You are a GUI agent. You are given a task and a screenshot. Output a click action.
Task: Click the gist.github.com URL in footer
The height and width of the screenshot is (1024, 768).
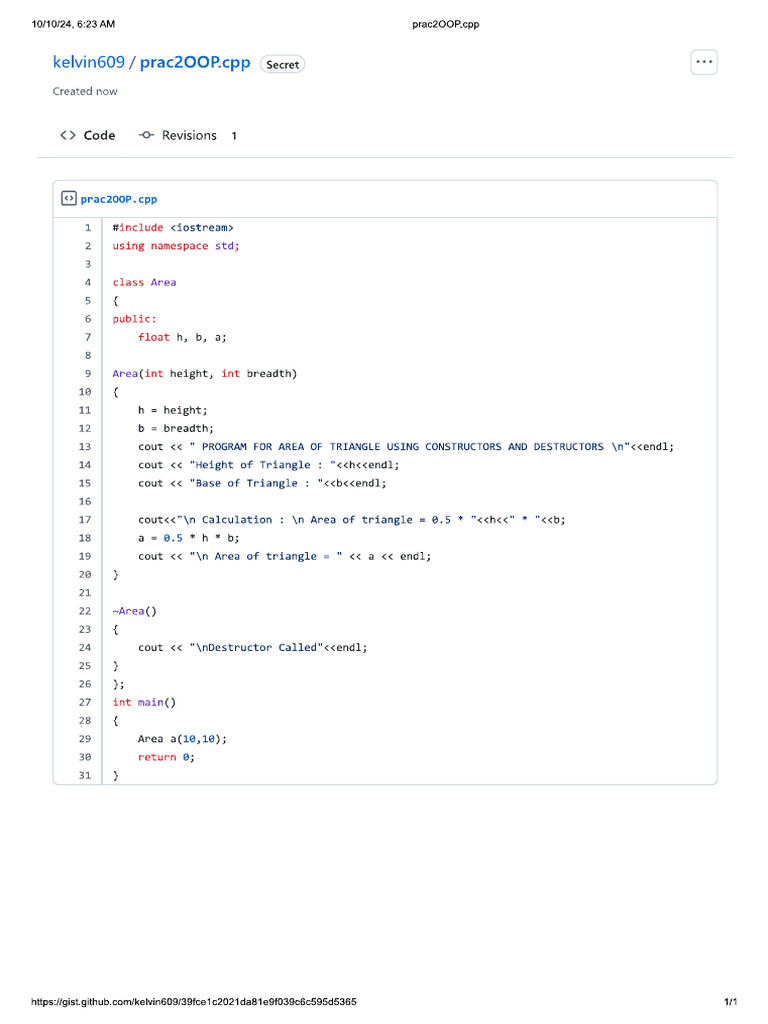[x=194, y=1002]
